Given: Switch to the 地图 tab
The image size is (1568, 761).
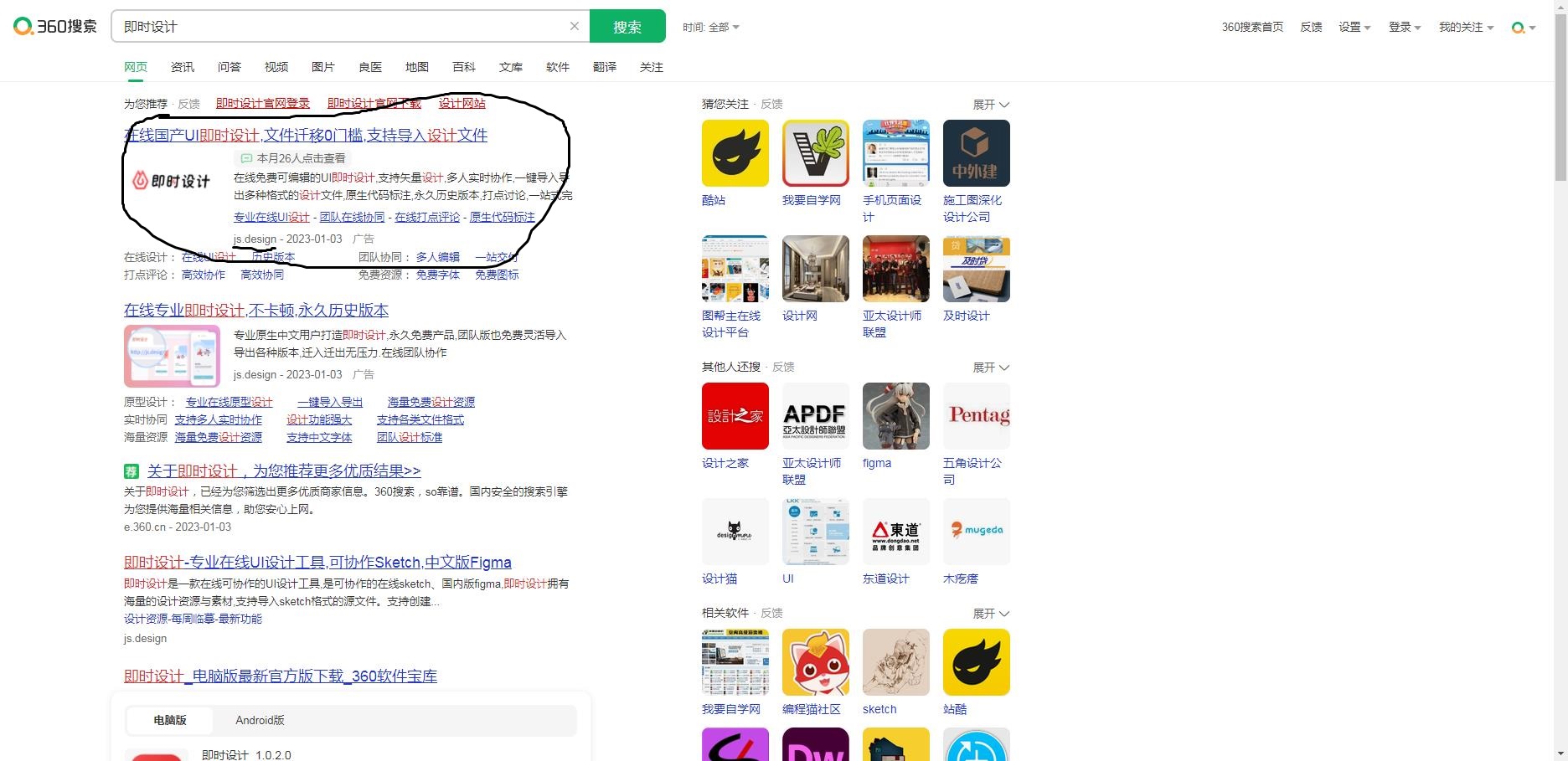Looking at the screenshot, I should tap(417, 67).
